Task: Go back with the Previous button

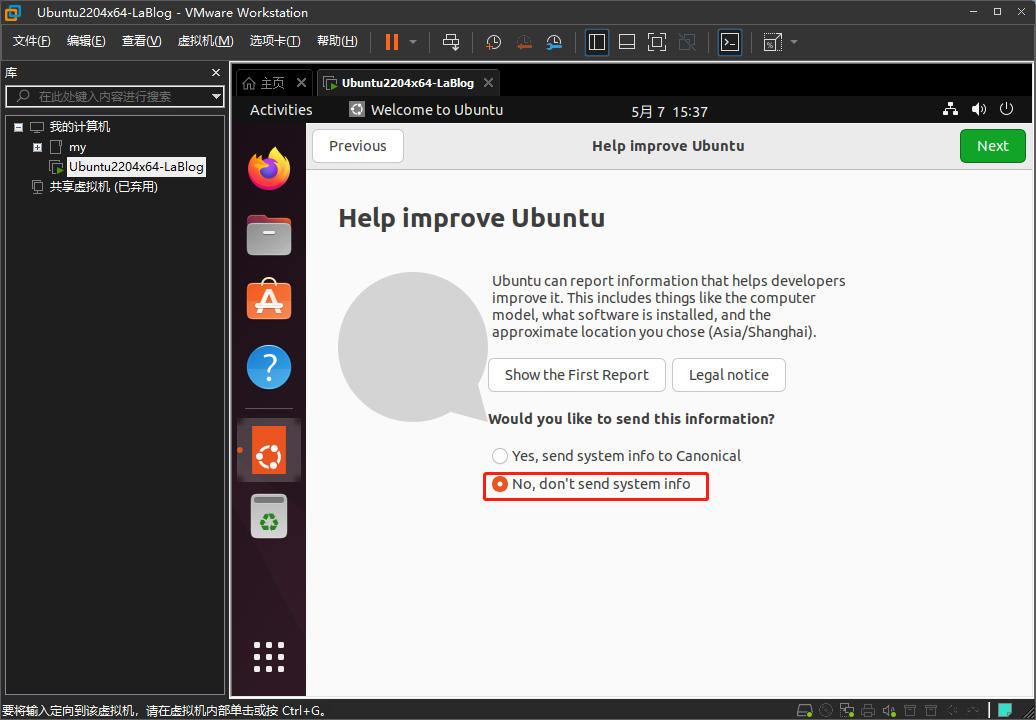Action: click(357, 146)
